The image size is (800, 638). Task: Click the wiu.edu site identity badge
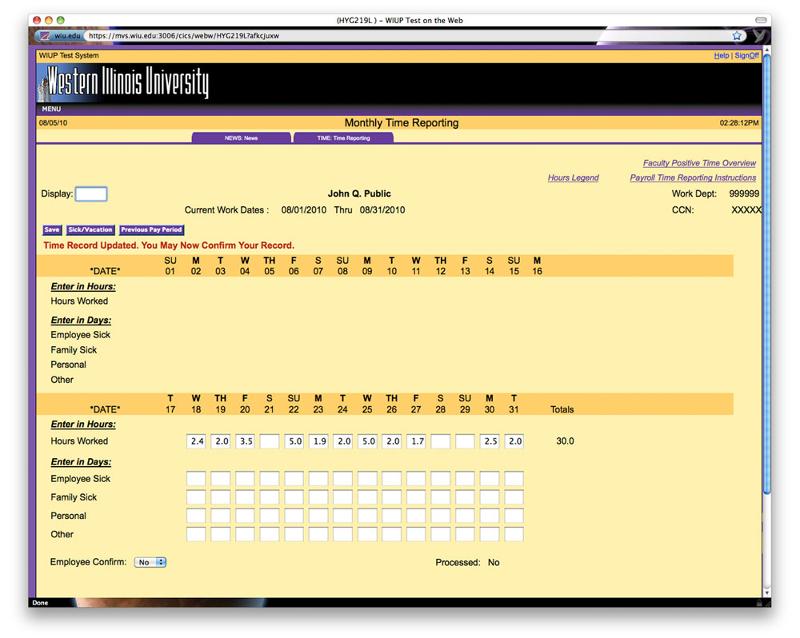click(x=59, y=35)
